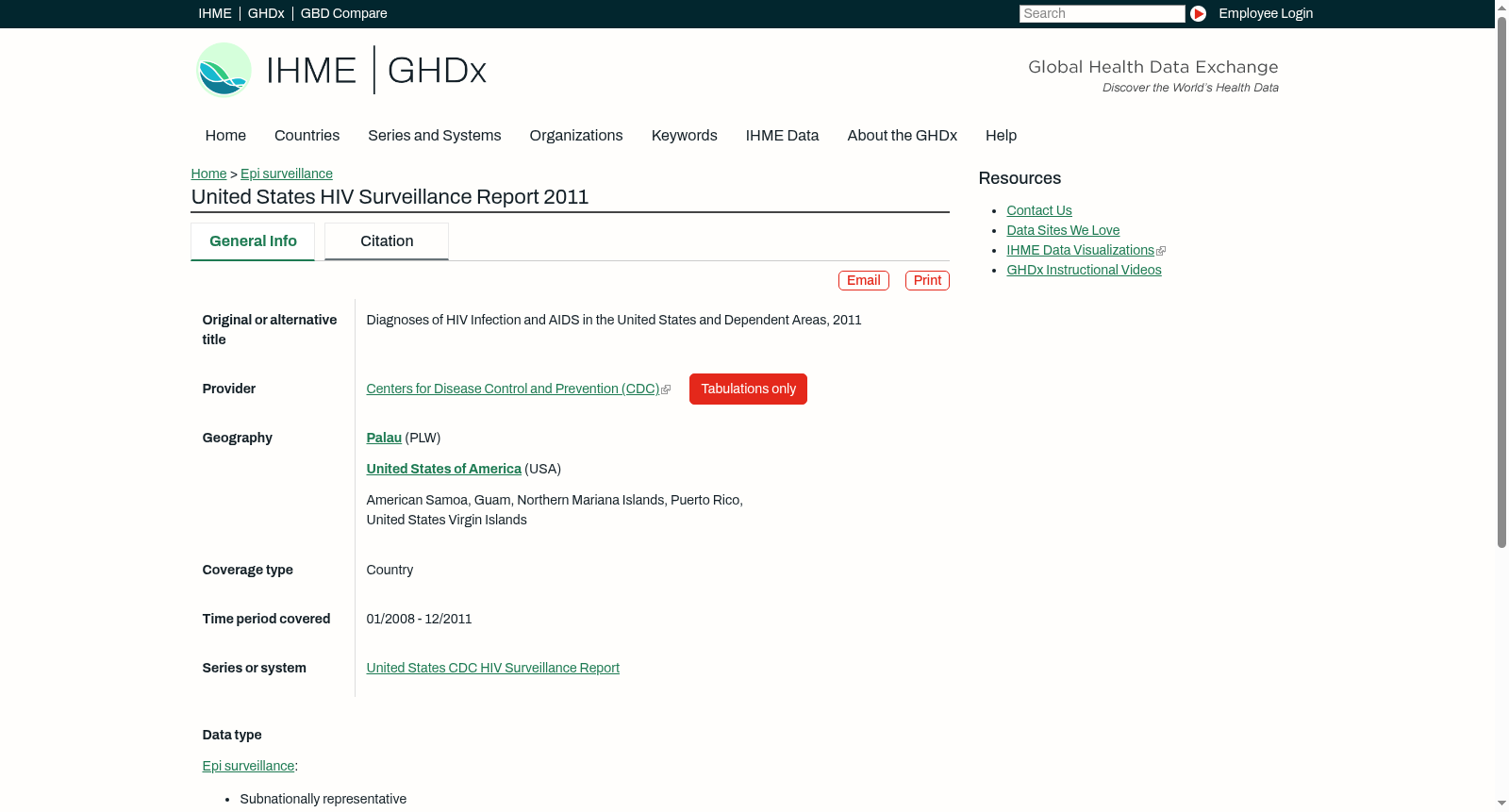Screen dimensions: 1509x812
Task: Open GHDx Instructional Videos link
Action: [x=1084, y=270]
